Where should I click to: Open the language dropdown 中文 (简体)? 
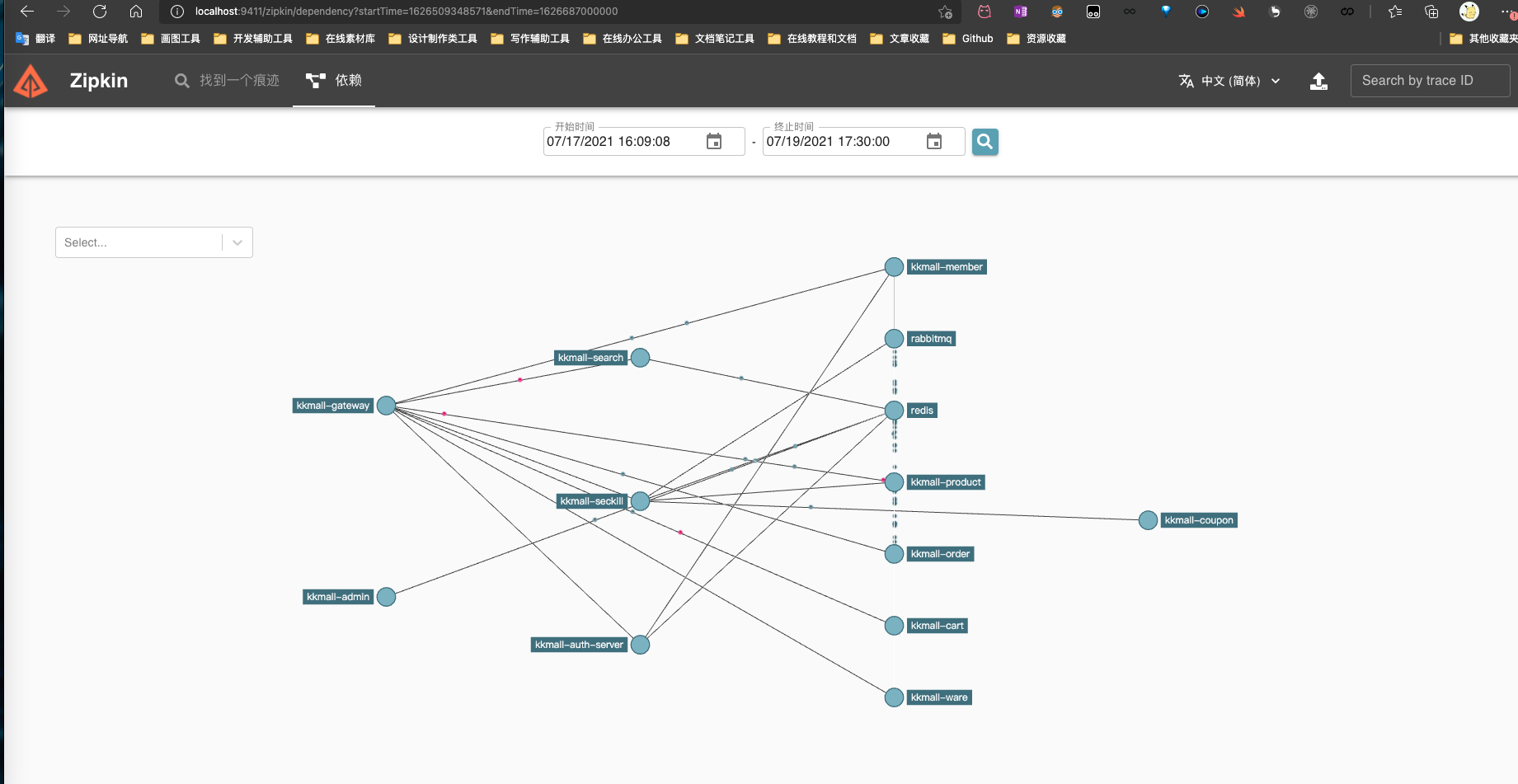1229,81
